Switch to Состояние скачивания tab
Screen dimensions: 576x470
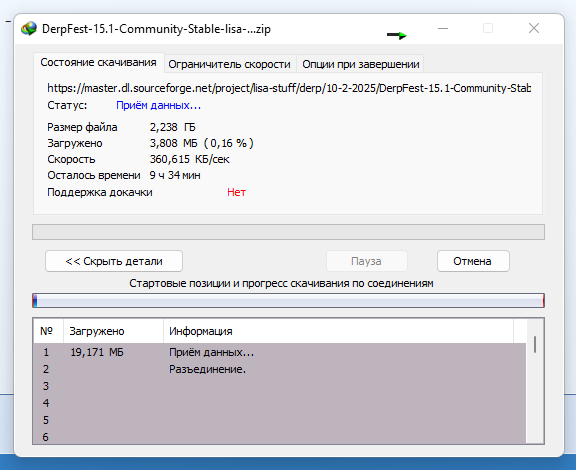click(98, 62)
